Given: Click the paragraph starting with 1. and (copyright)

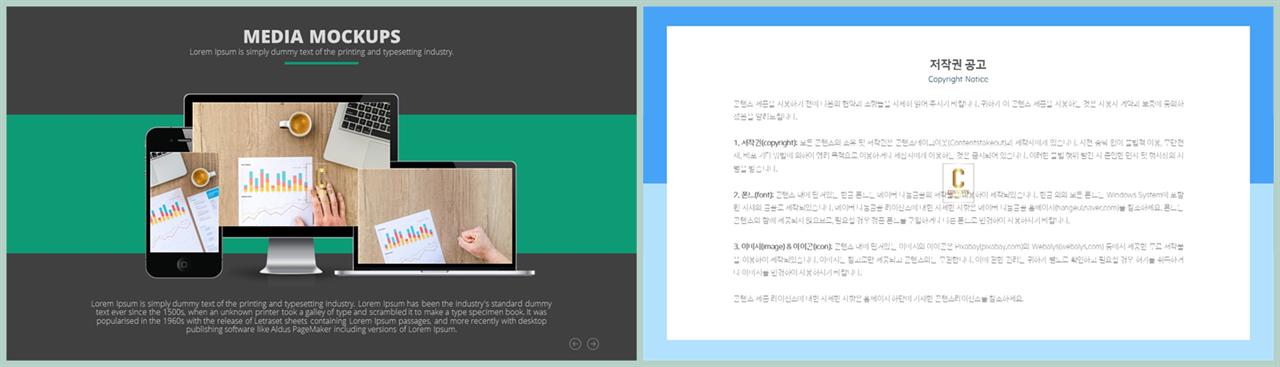Looking at the screenshot, I should click(958, 155).
